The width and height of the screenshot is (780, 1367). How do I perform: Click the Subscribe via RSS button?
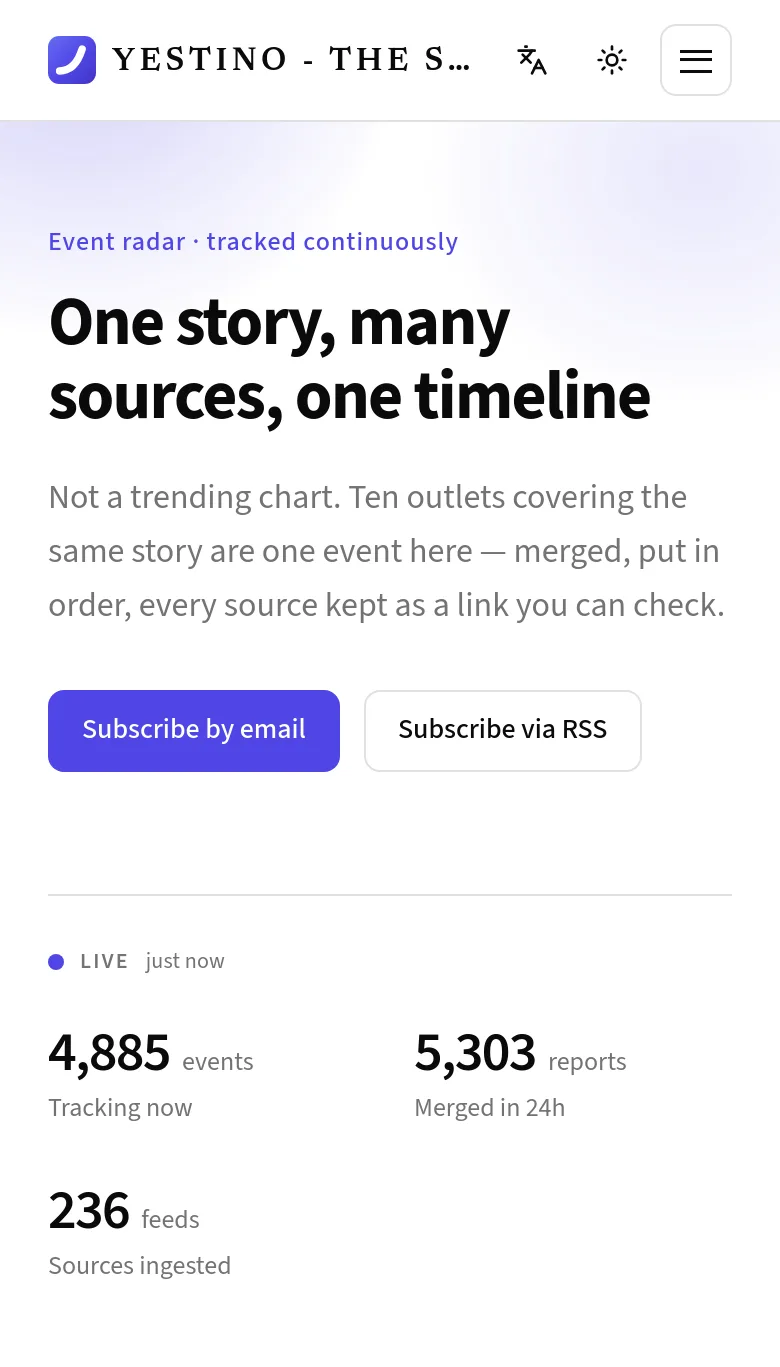pyautogui.click(x=503, y=730)
